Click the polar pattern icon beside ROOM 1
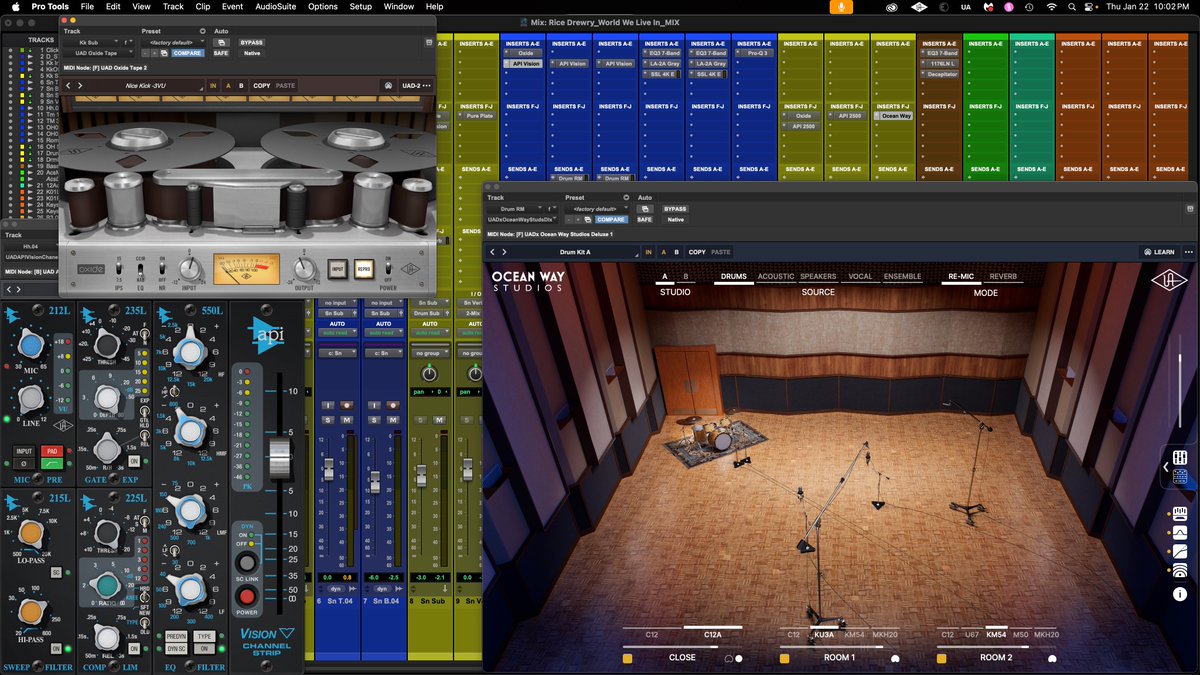 [896, 659]
